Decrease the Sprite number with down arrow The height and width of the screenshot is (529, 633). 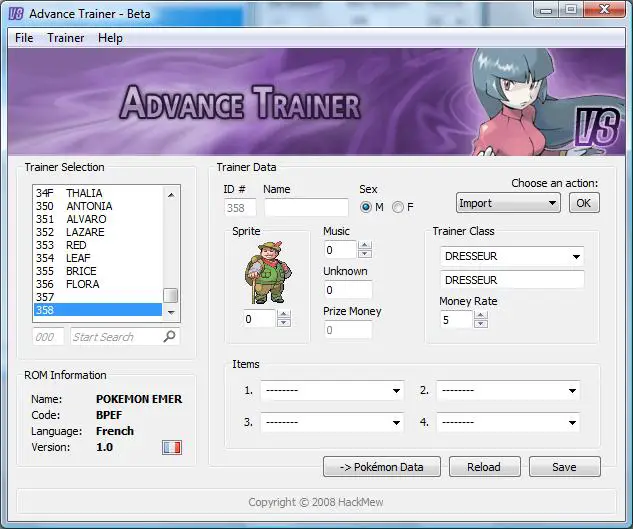pos(284,322)
